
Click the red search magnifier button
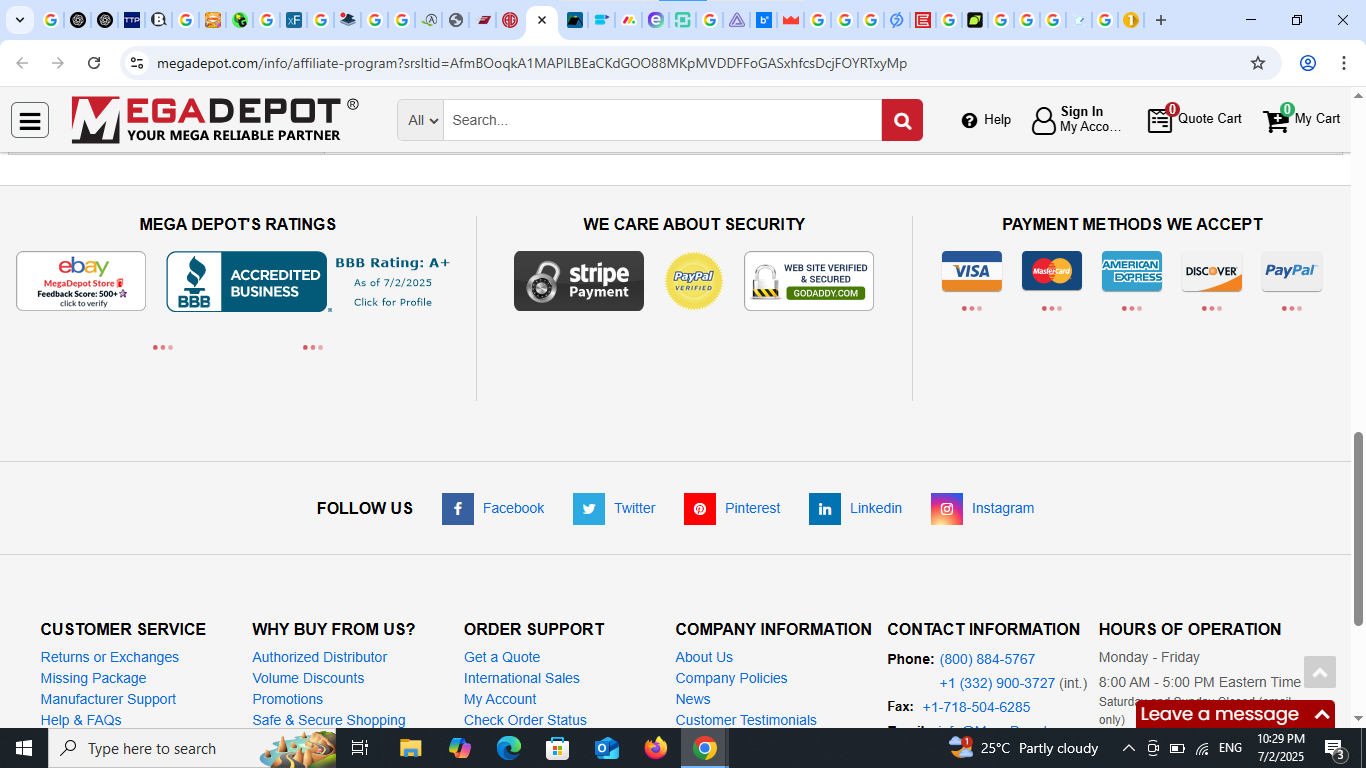click(x=902, y=120)
